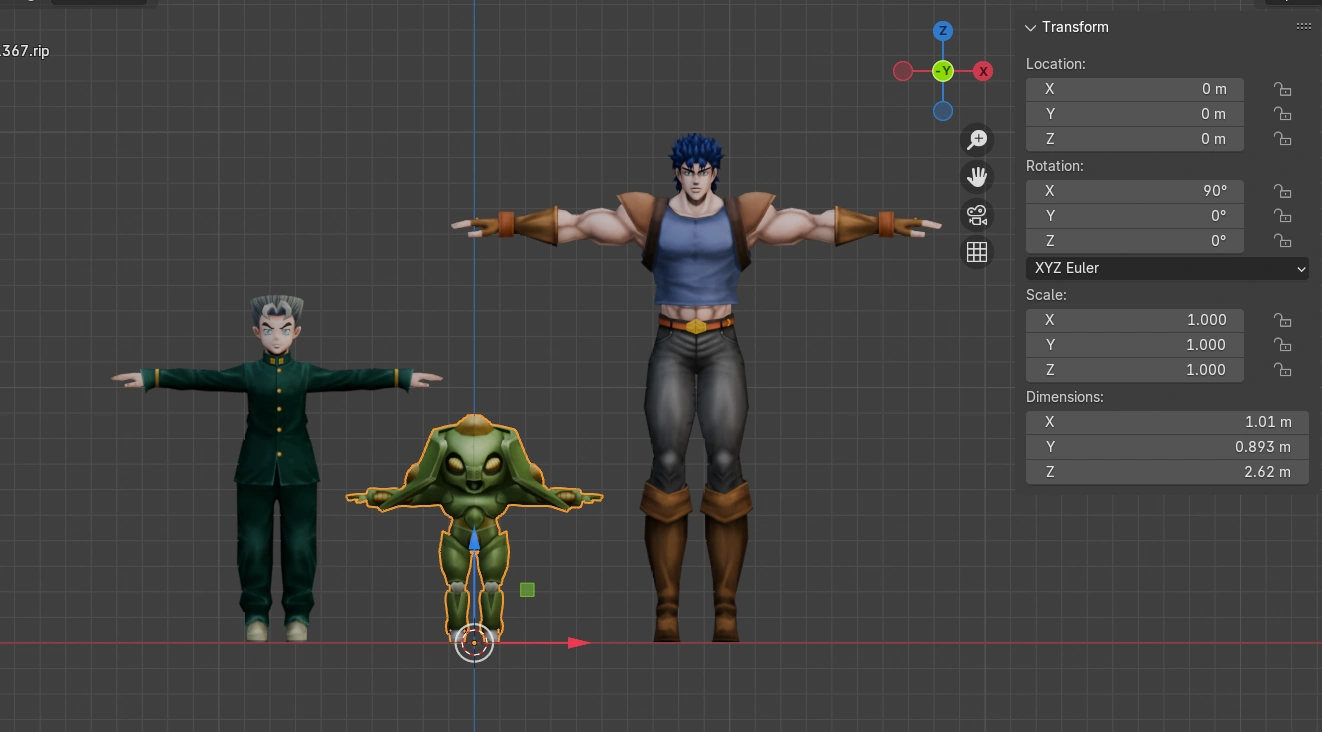Screen dimensions: 1322x732
Task: Toggle the camera view icon
Action: click(977, 215)
